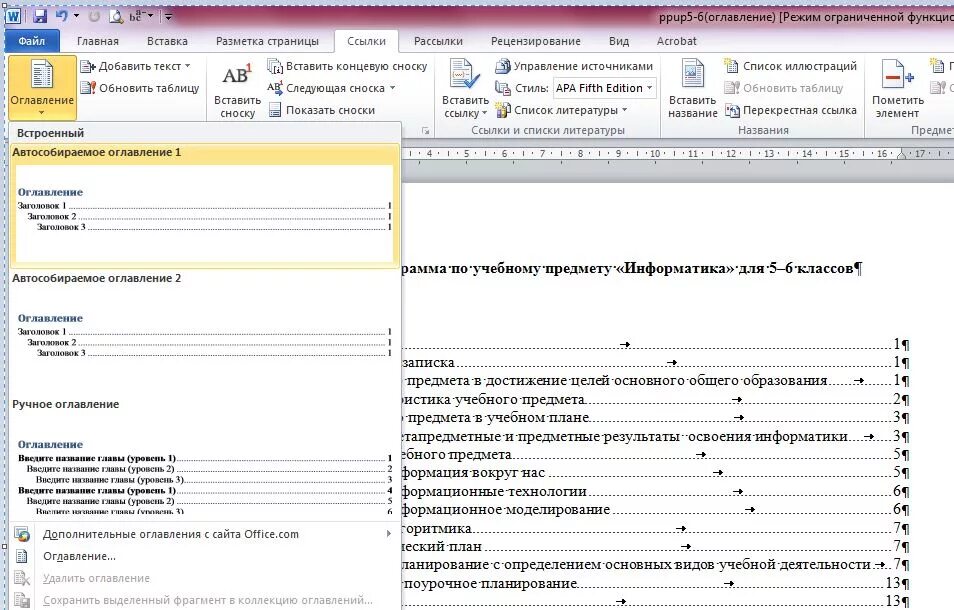Viewport: 954px width, 610px height.
Task: Click the Word application icon in the title bar
Action: click(x=13, y=16)
